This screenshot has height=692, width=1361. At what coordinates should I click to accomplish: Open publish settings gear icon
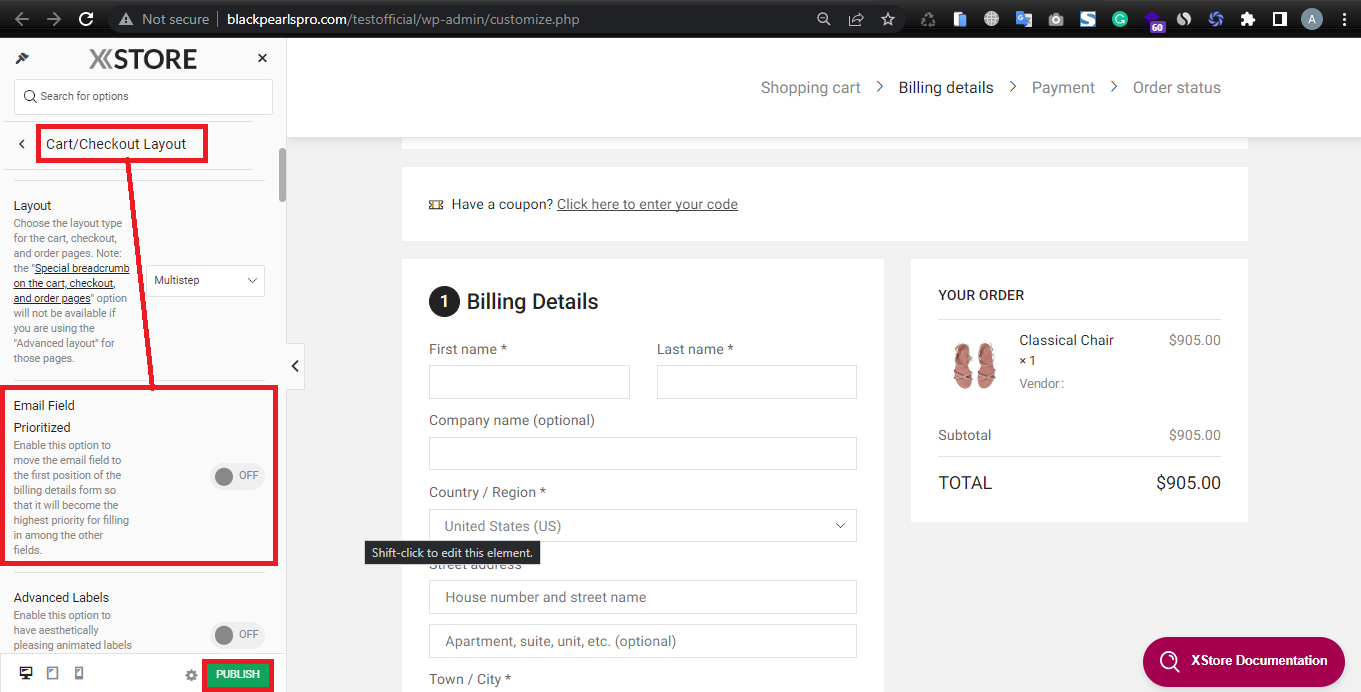pyautogui.click(x=191, y=675)
